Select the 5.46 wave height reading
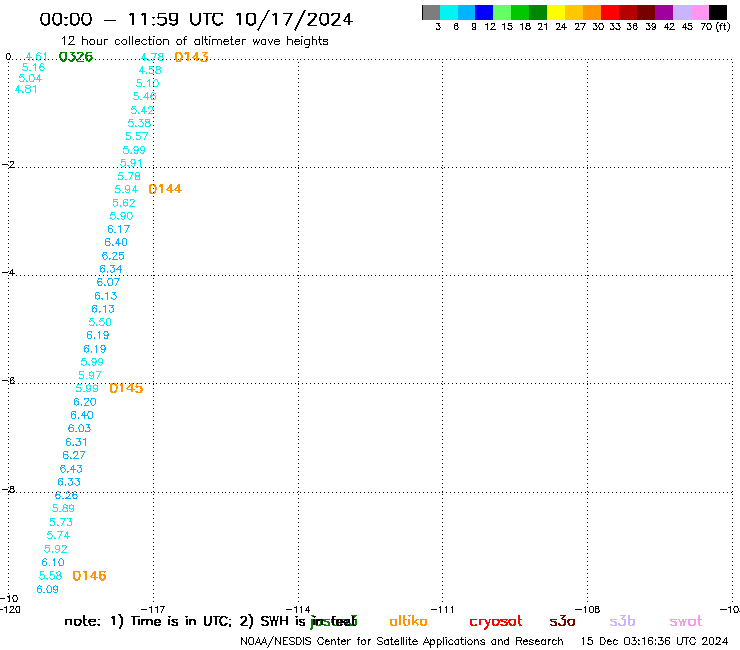 point(144,96)
